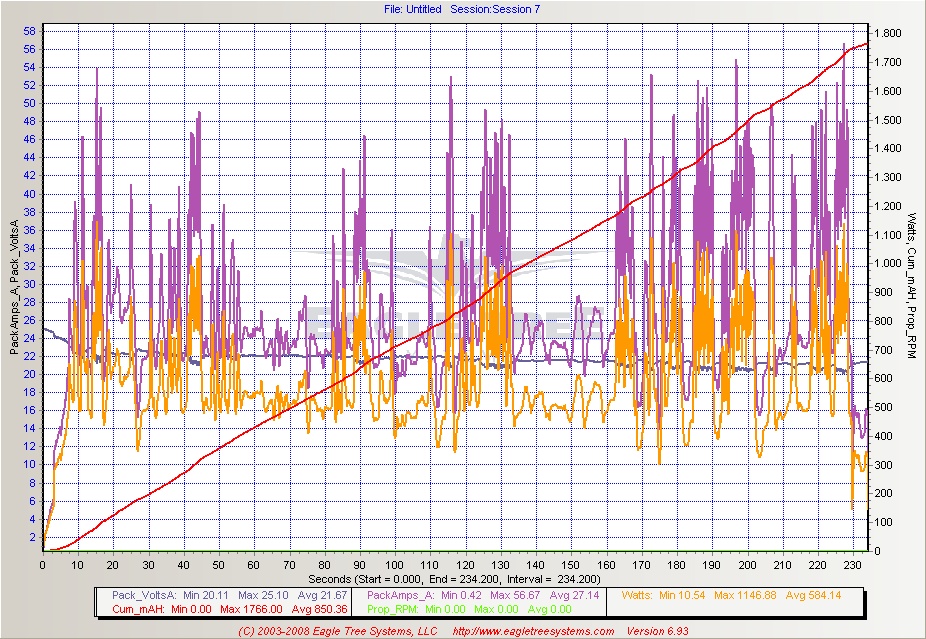
Task: Click the "180" tick on the seconds axis
Action: 677,565
